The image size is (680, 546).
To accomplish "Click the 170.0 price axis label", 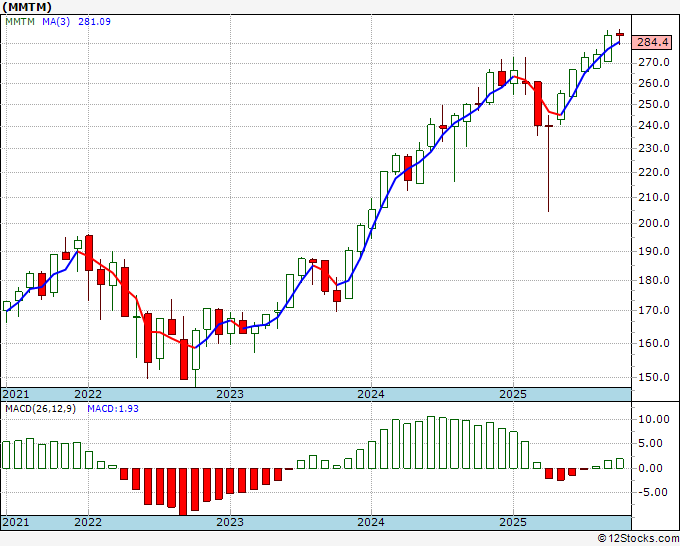I will coord(654,311).
